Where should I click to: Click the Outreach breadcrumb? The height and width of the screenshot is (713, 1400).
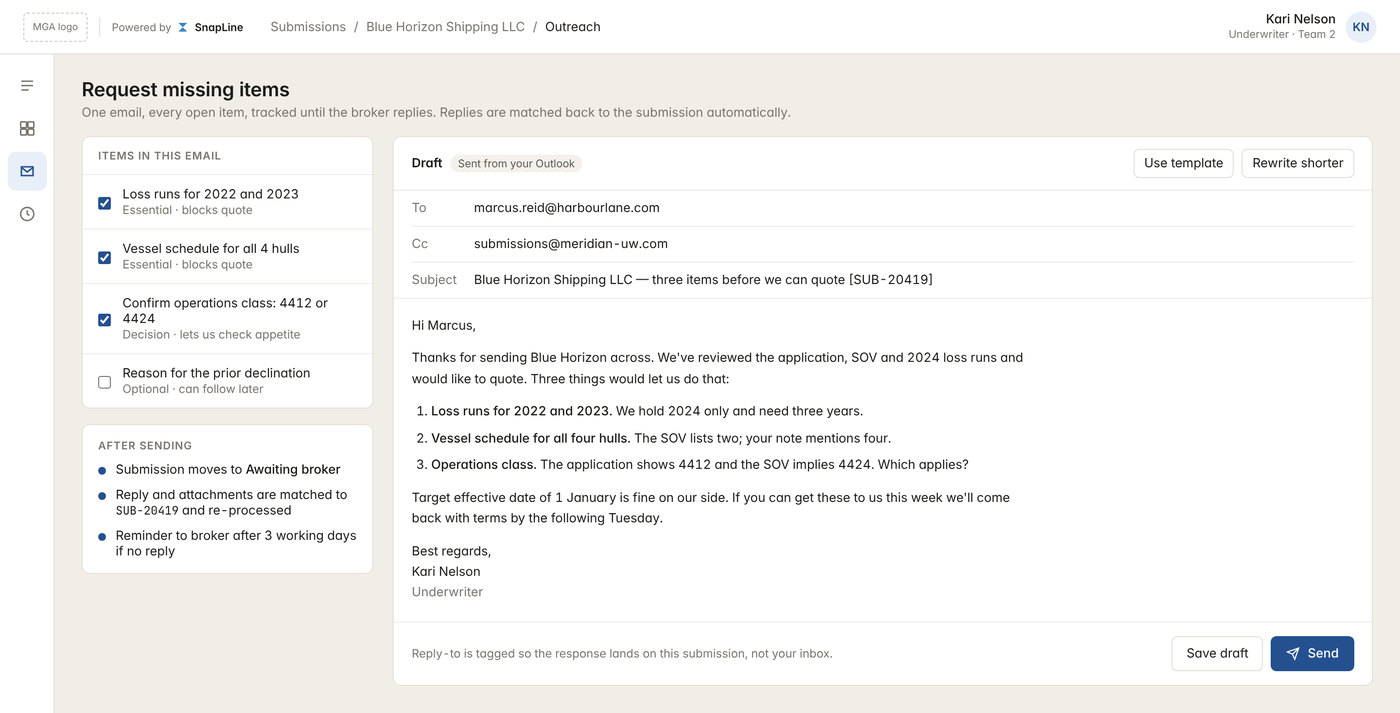[573, 27]
